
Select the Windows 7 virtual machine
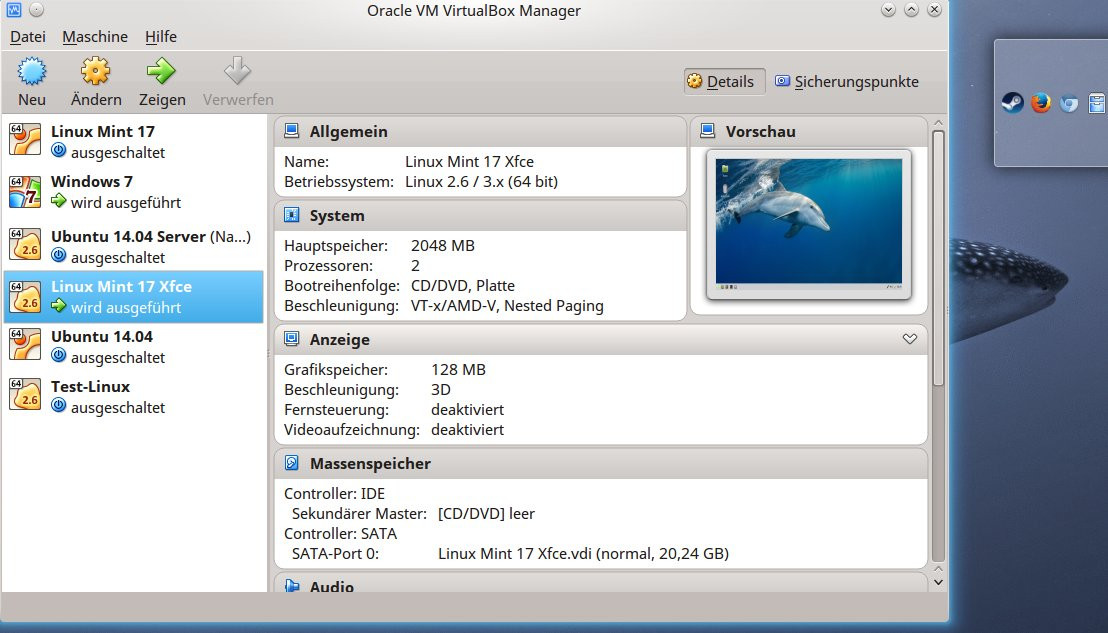pos(134,191)
